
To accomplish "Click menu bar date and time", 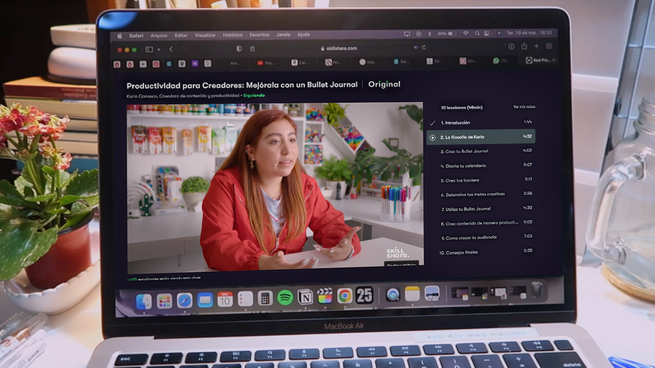I will click(529, 33).
